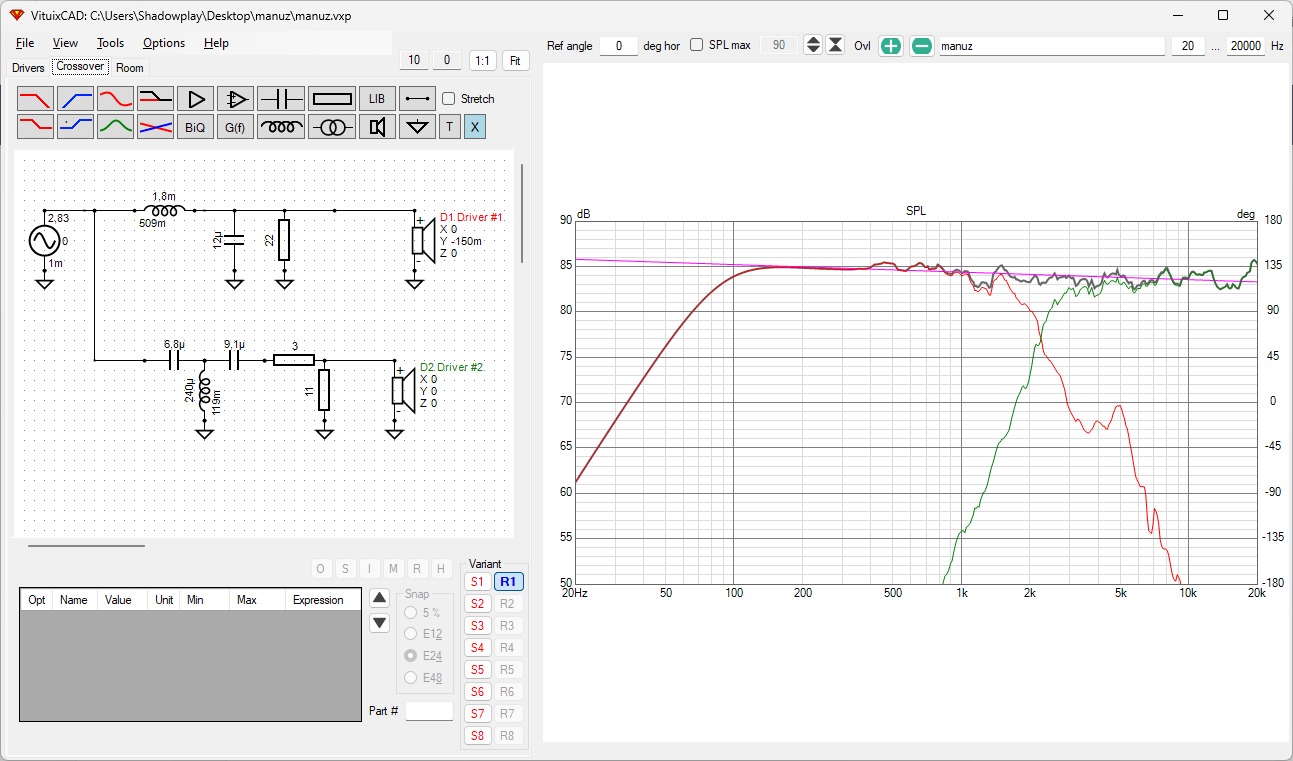Click the 1:1 zoom button

pos(482,60)
